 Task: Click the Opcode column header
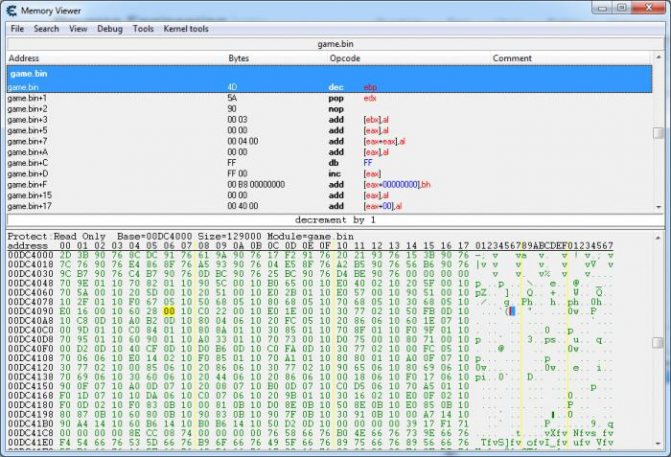pyautogui.click(x=345, y=58)
